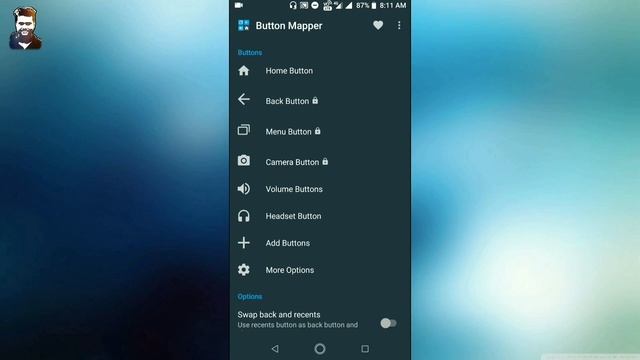Tap the left arrow Back Button icon

pyautogui.click(x=244, y=99)
